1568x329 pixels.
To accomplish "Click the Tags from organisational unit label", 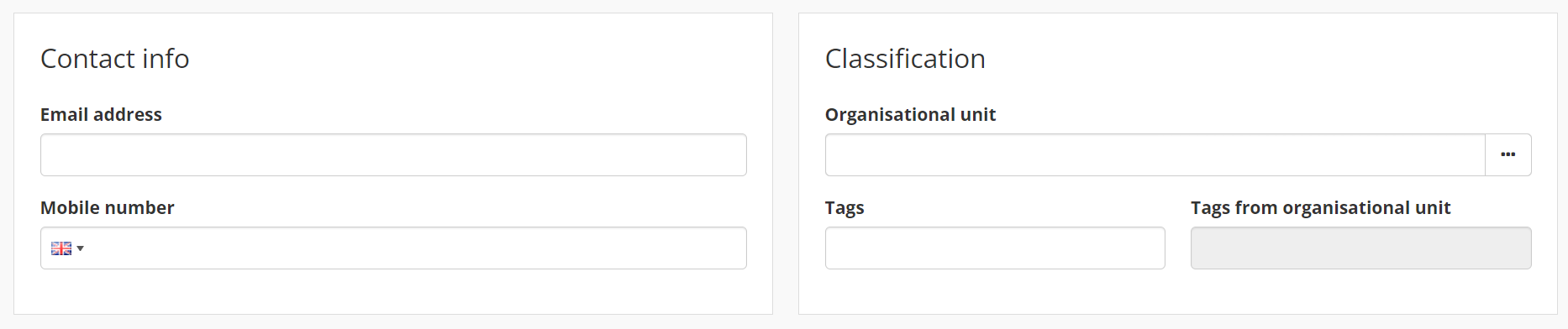I will coord(1321,208).
